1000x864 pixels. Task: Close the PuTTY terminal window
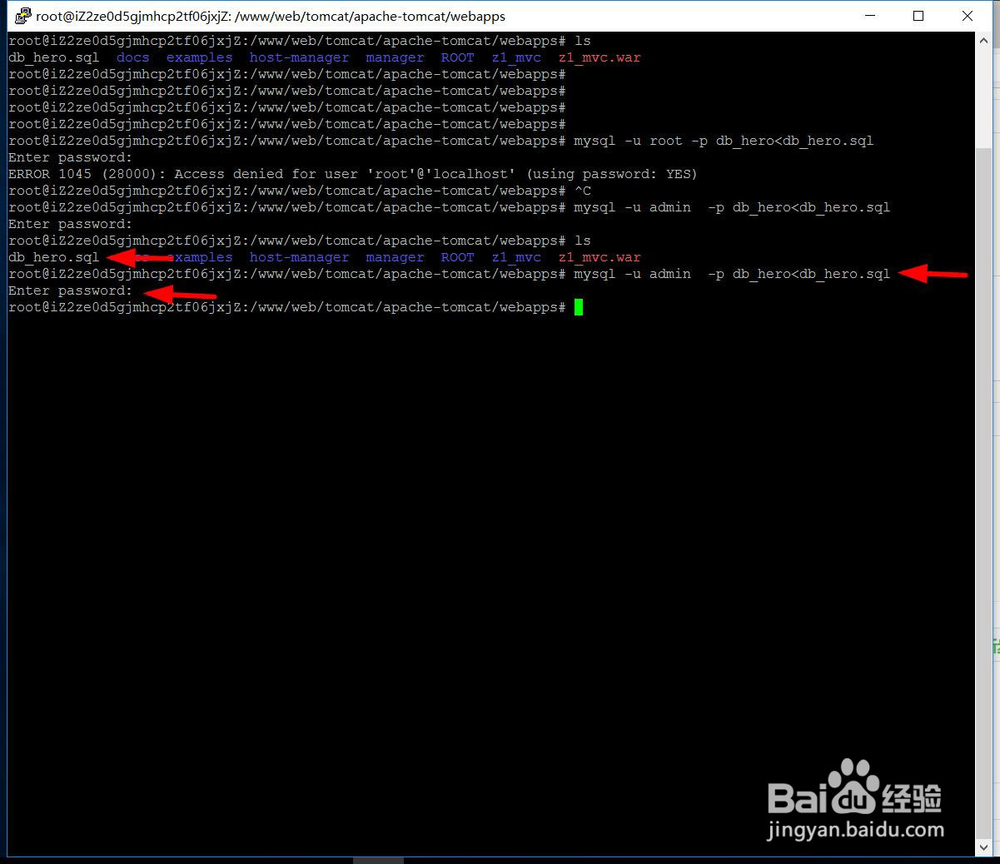967,16
